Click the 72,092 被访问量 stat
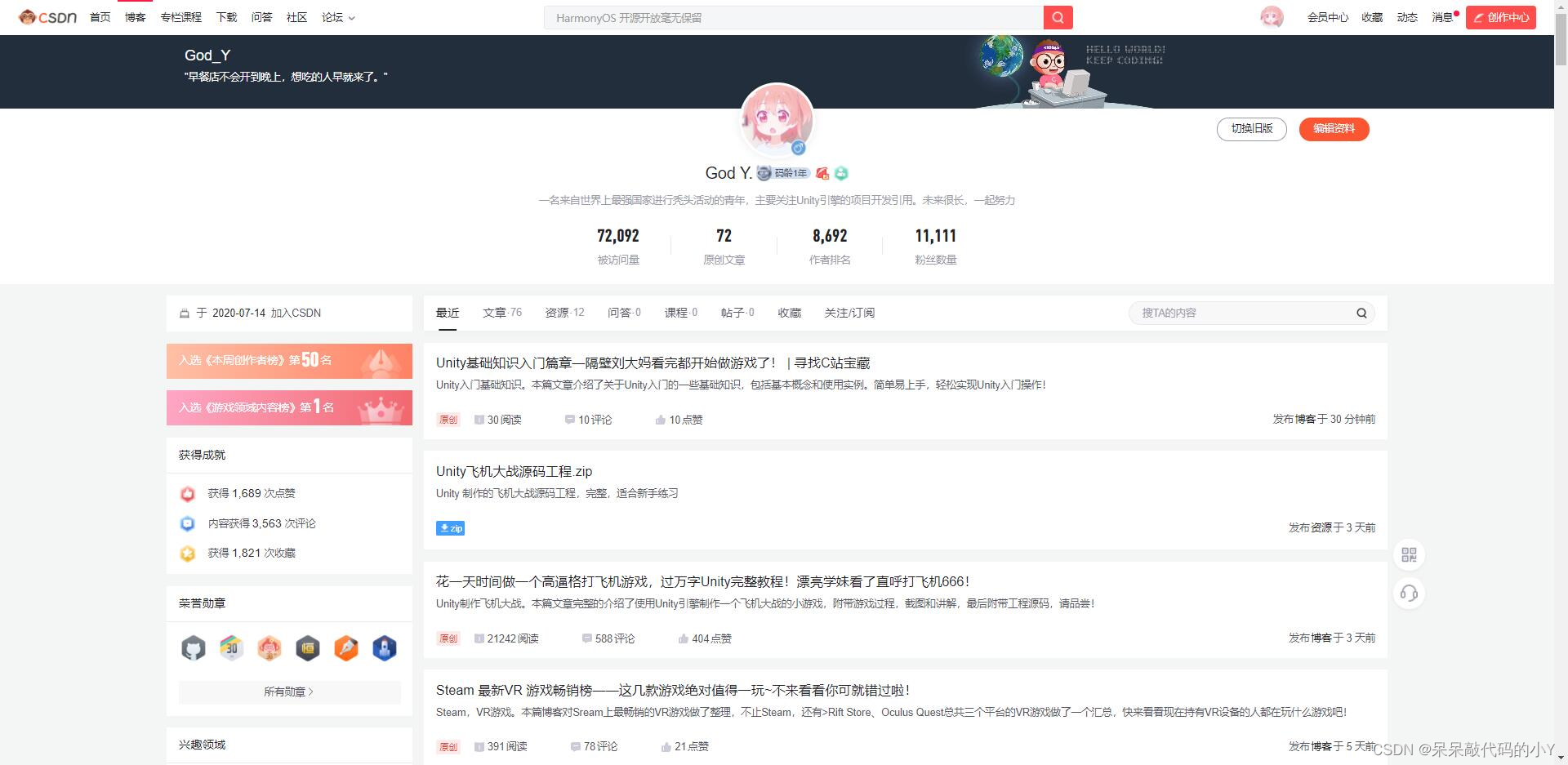 [x=618, y=247]
